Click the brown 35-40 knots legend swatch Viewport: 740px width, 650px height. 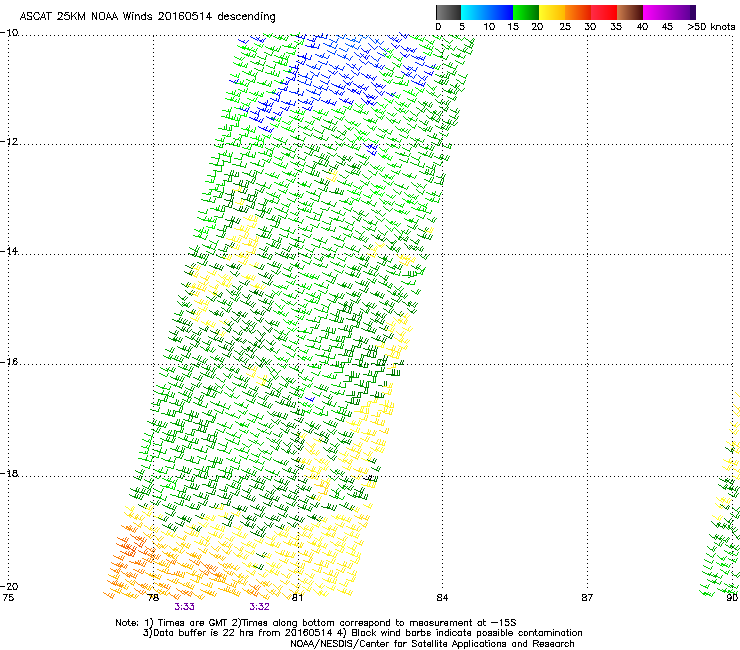pyautogui.click(x=630, y=12)
